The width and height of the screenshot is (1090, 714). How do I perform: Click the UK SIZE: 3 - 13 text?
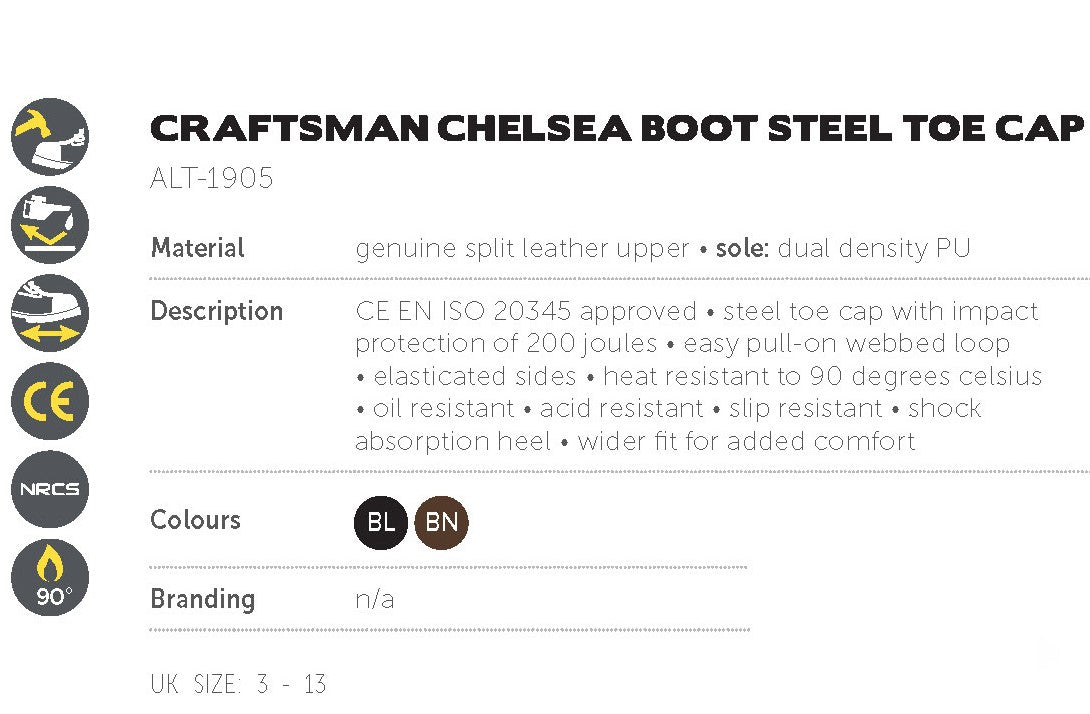pos(238,685)
